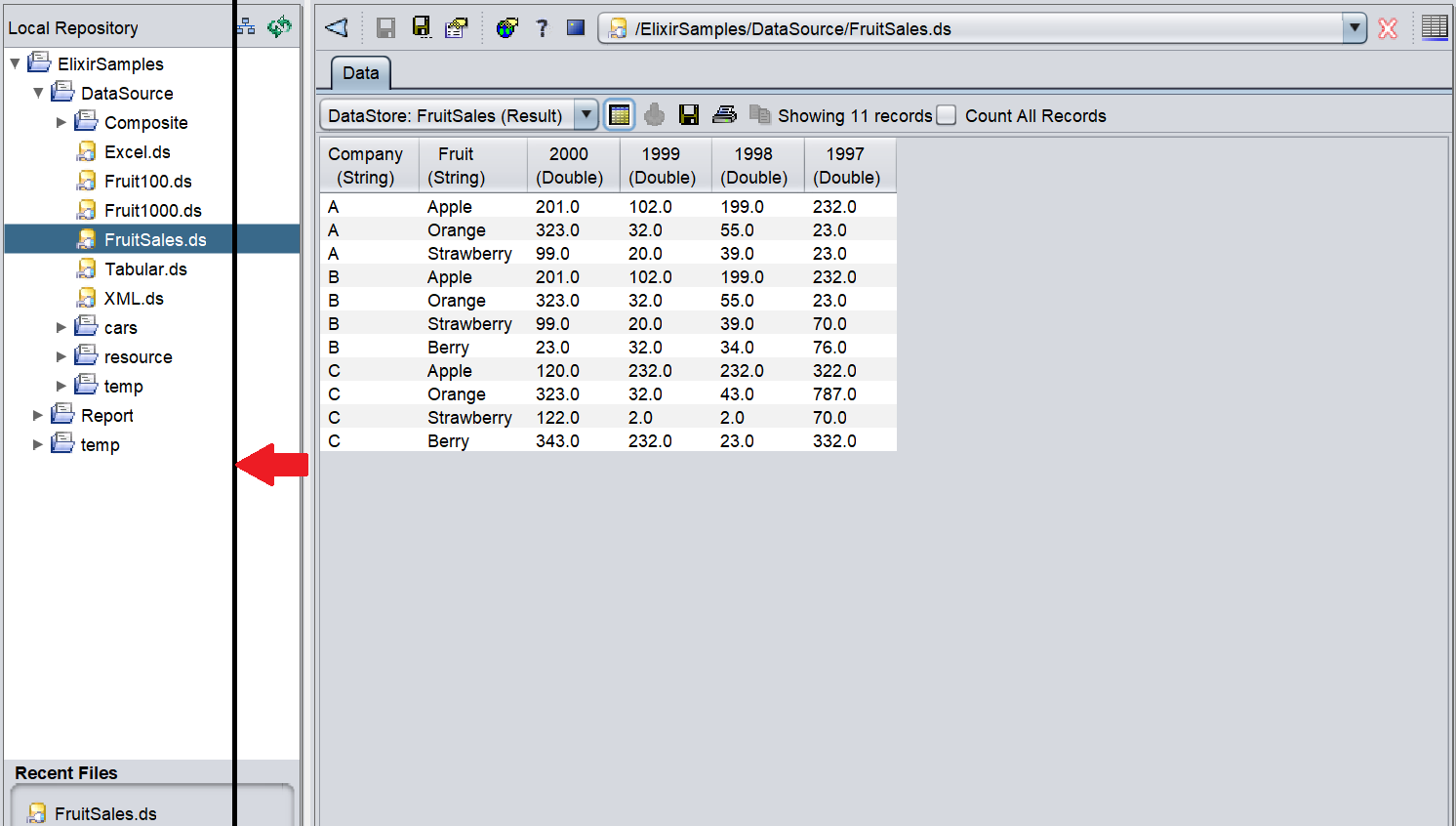Switch to the Data tab

tap(360, 73)
